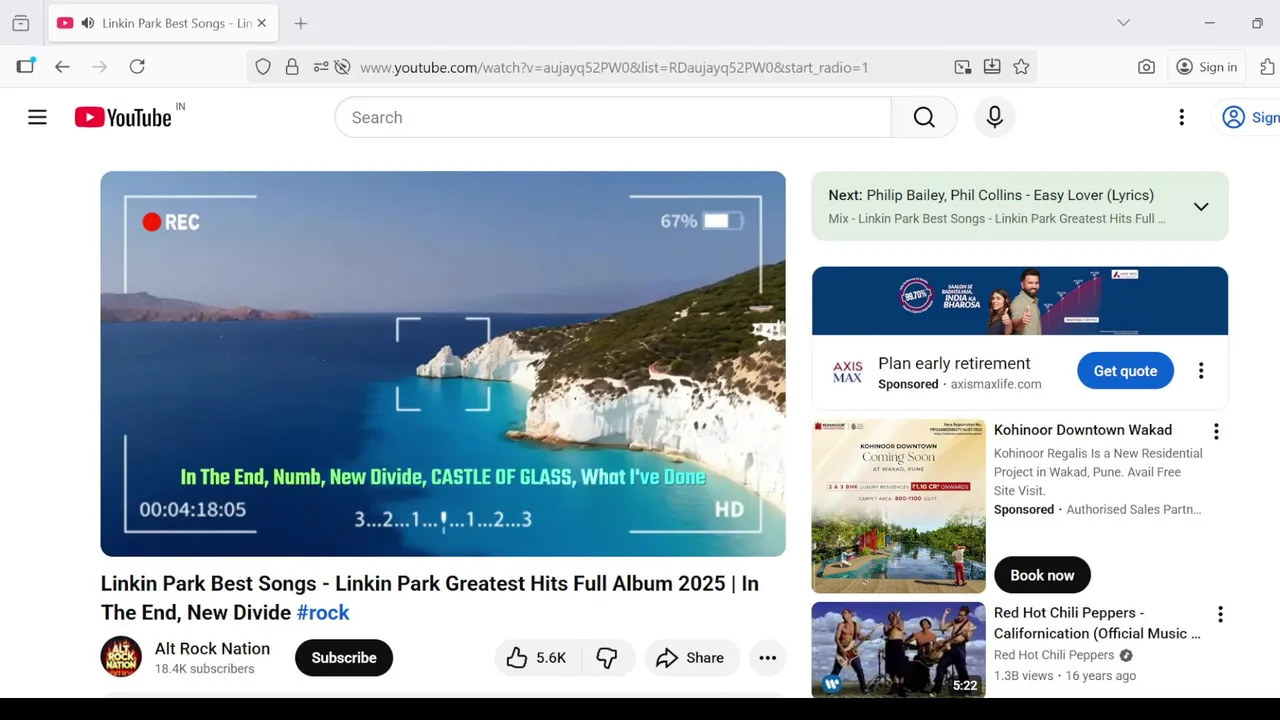Close the Linkin Park Best Songs tab
This screenshot has height=720, width=1280.
coord(262,23)
